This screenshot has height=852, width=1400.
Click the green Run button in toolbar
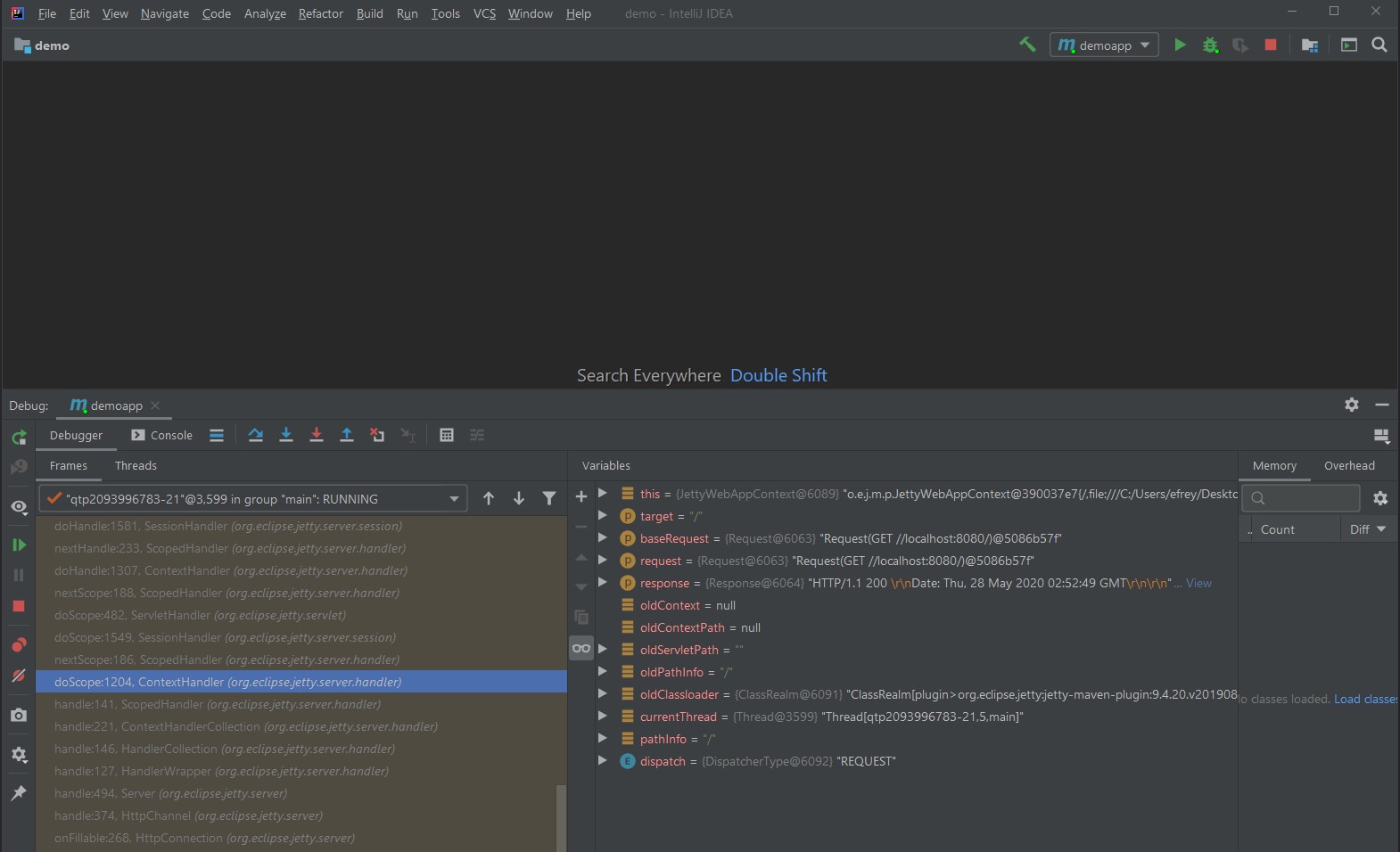(x=1180, y=45)
